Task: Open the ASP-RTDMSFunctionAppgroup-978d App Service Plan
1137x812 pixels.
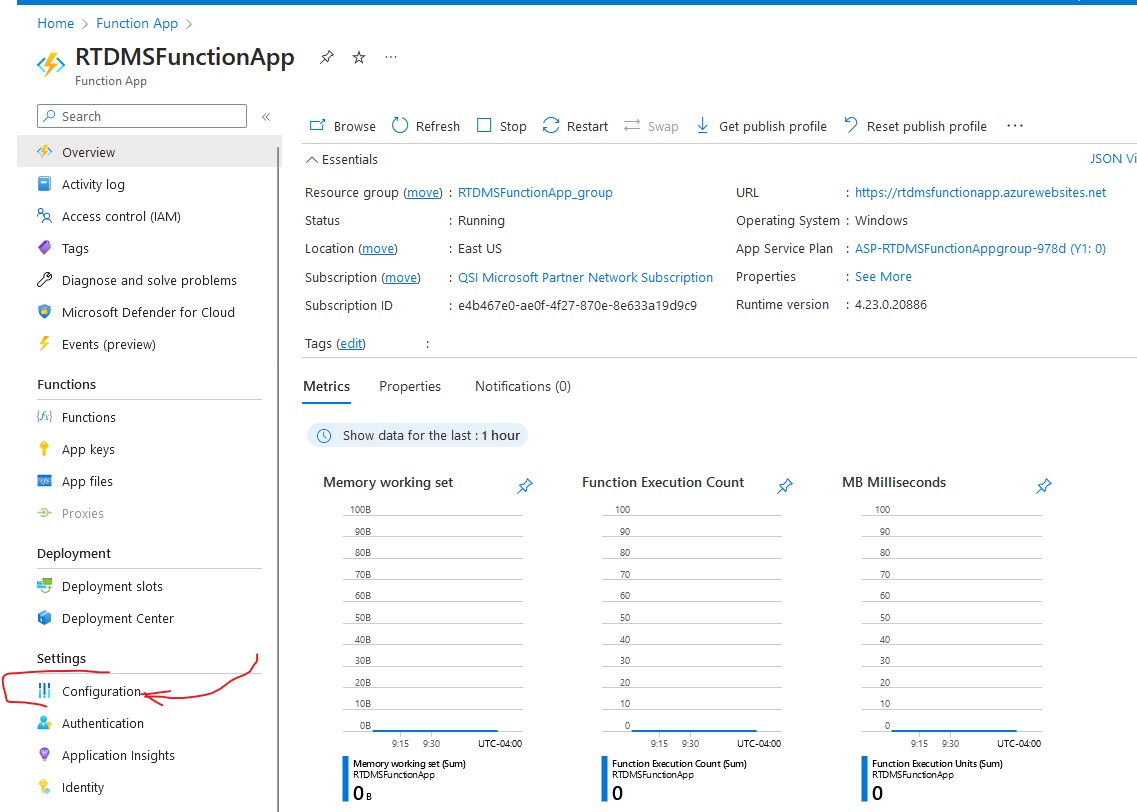Action: click(x=980, y=249)
